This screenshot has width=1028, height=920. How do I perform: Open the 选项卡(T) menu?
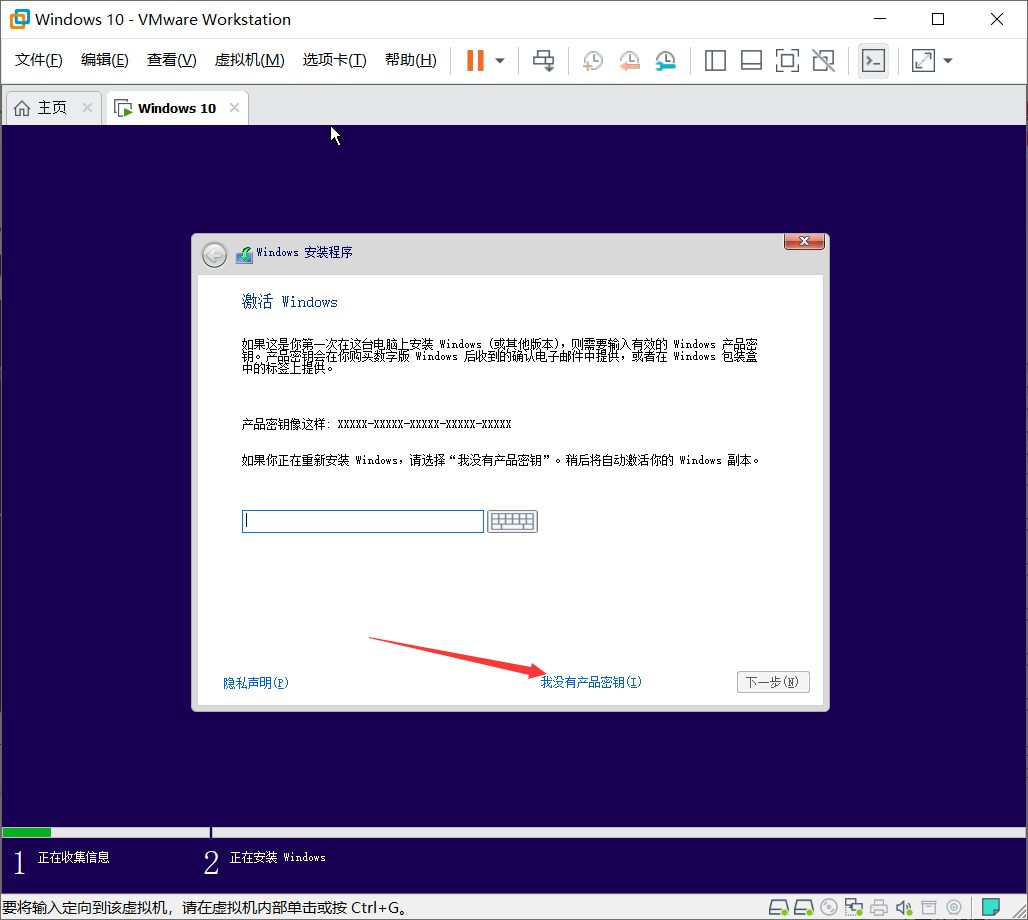(x=334, y=60)
